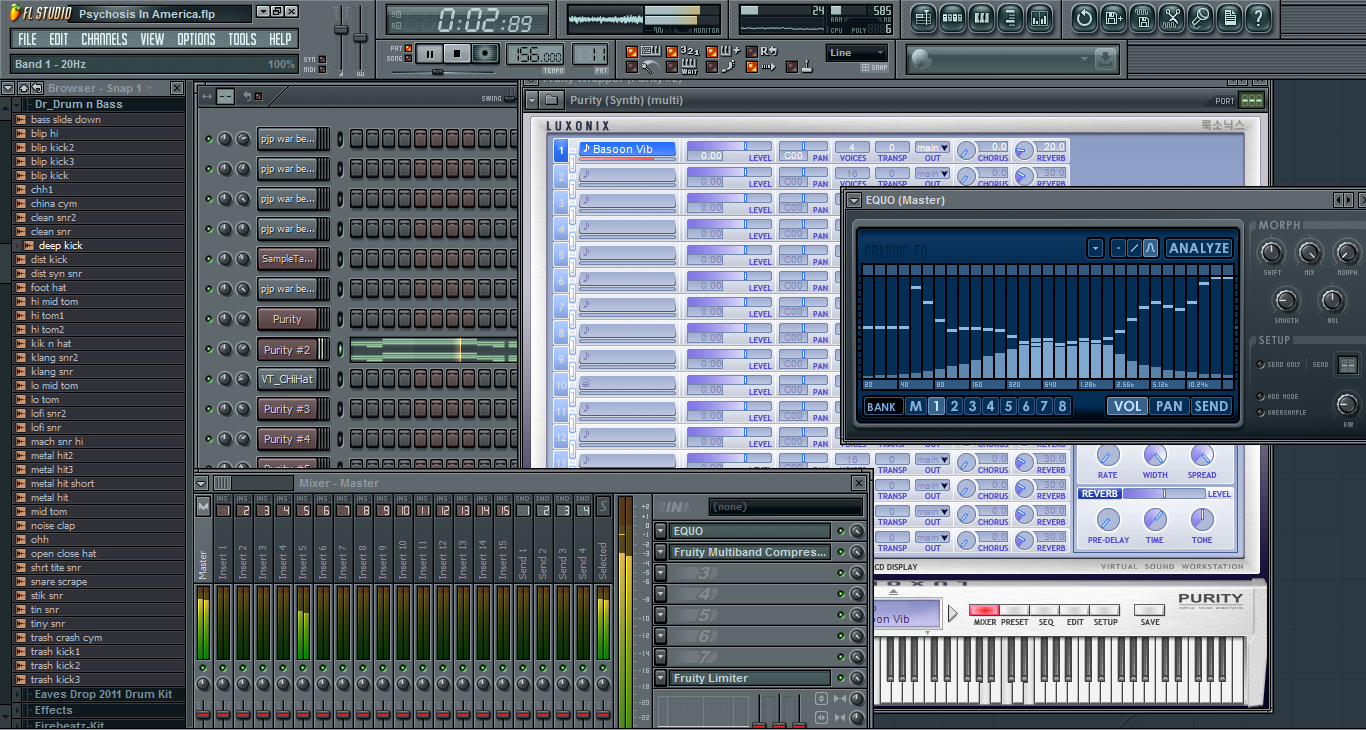This screenshot has width=1366, height=730.
Task: Open the audio editor scissors-wrench icon
Action: tap(1171, 18)
